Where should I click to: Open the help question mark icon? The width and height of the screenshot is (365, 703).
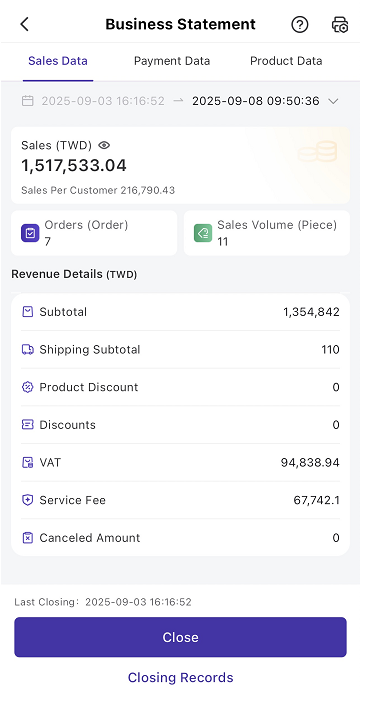point(300,24)
